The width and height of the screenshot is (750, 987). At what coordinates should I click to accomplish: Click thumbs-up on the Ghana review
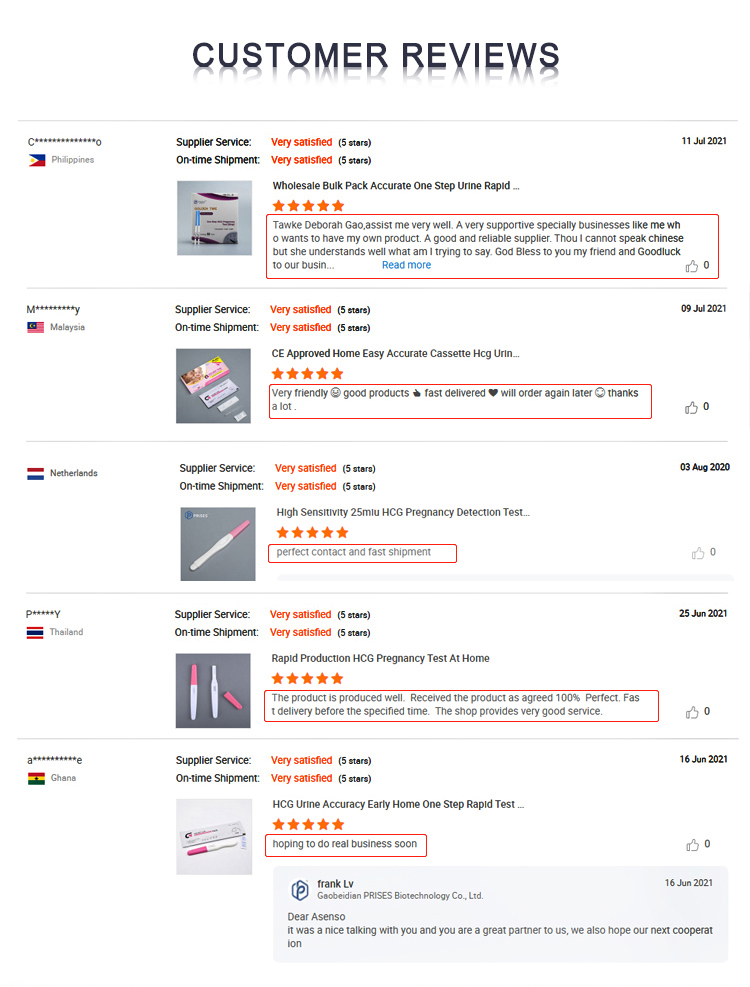(692, 845)
